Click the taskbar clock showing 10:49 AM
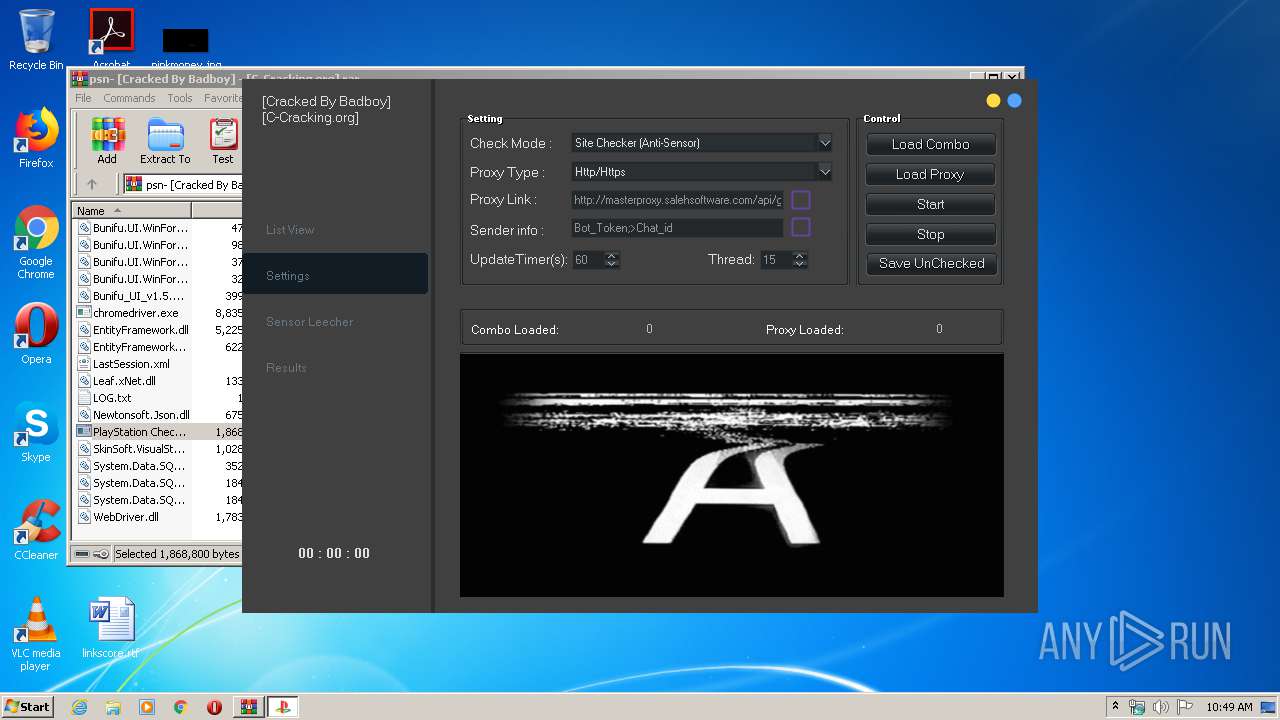This screenshot has height=720, width=1280. pyautogui.click(x=1229, y=707)
